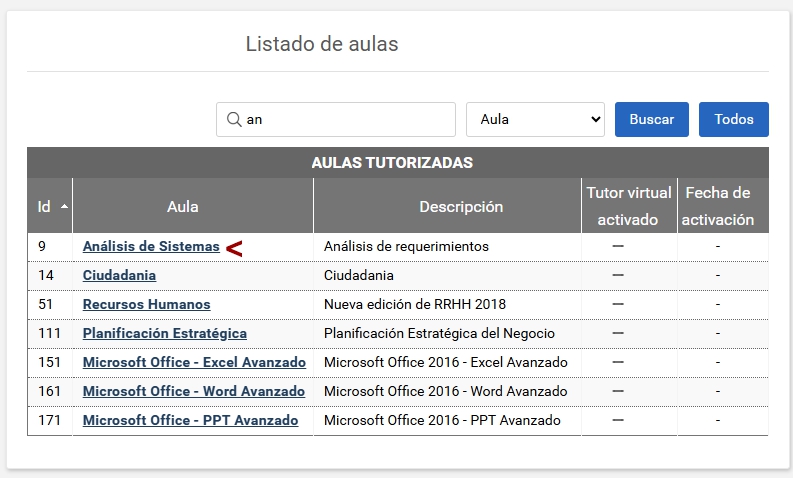Open the Aula filter dropdown
The image size is (795, 478).
(x=535, y=119)
